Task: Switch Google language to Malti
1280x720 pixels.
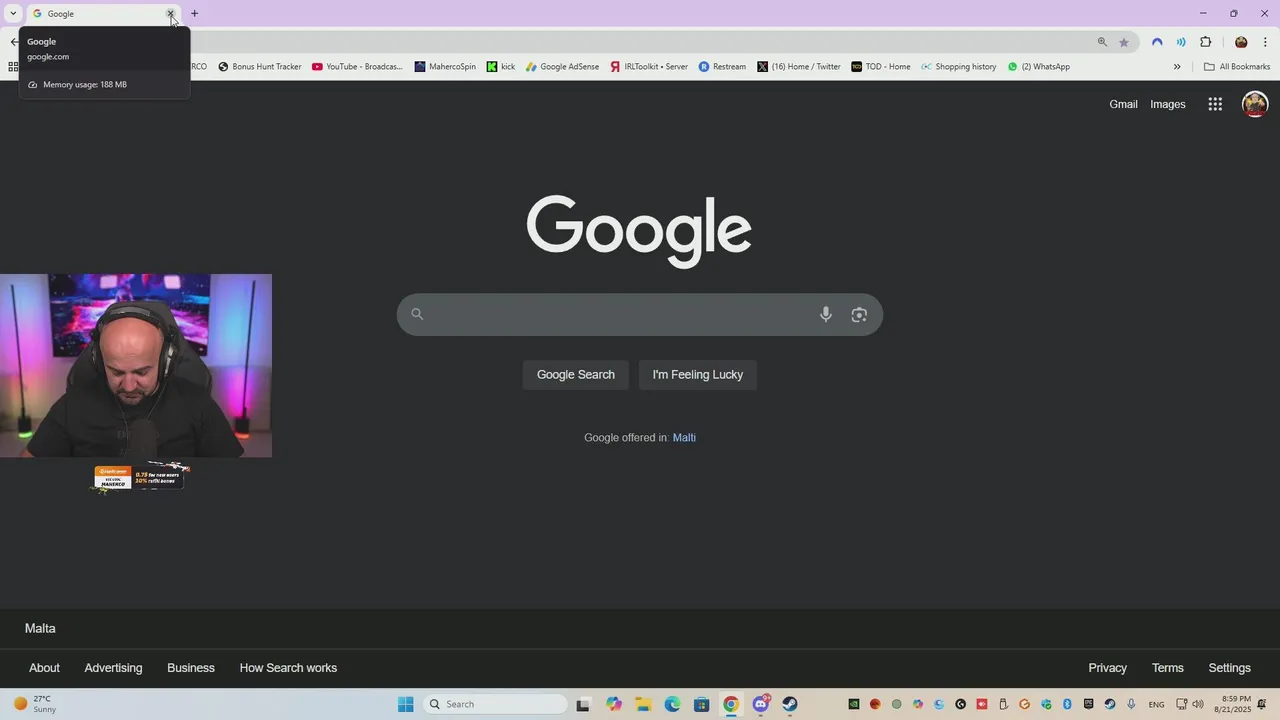Action: pyautogui.click(x=684, y=438)
